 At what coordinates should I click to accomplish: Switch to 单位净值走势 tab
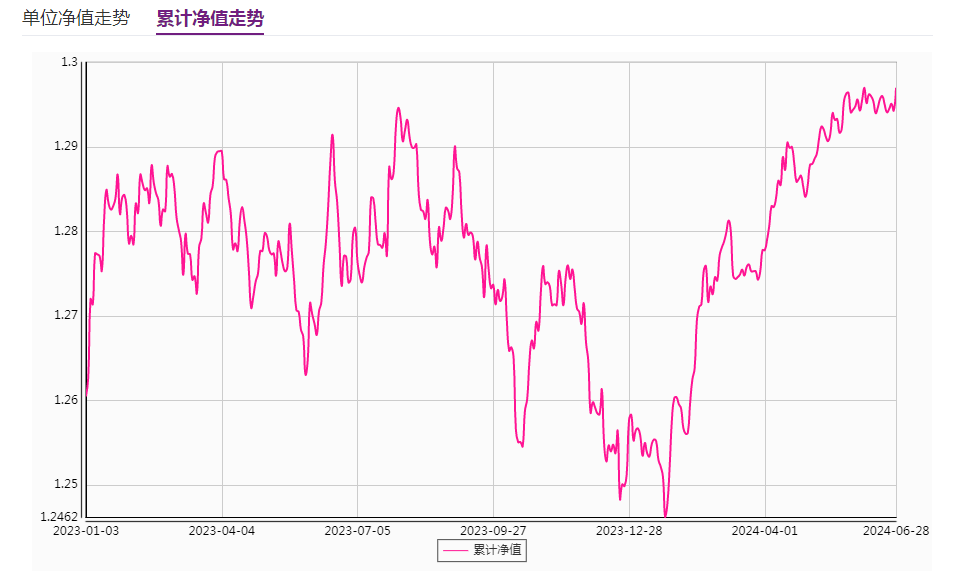76,18
